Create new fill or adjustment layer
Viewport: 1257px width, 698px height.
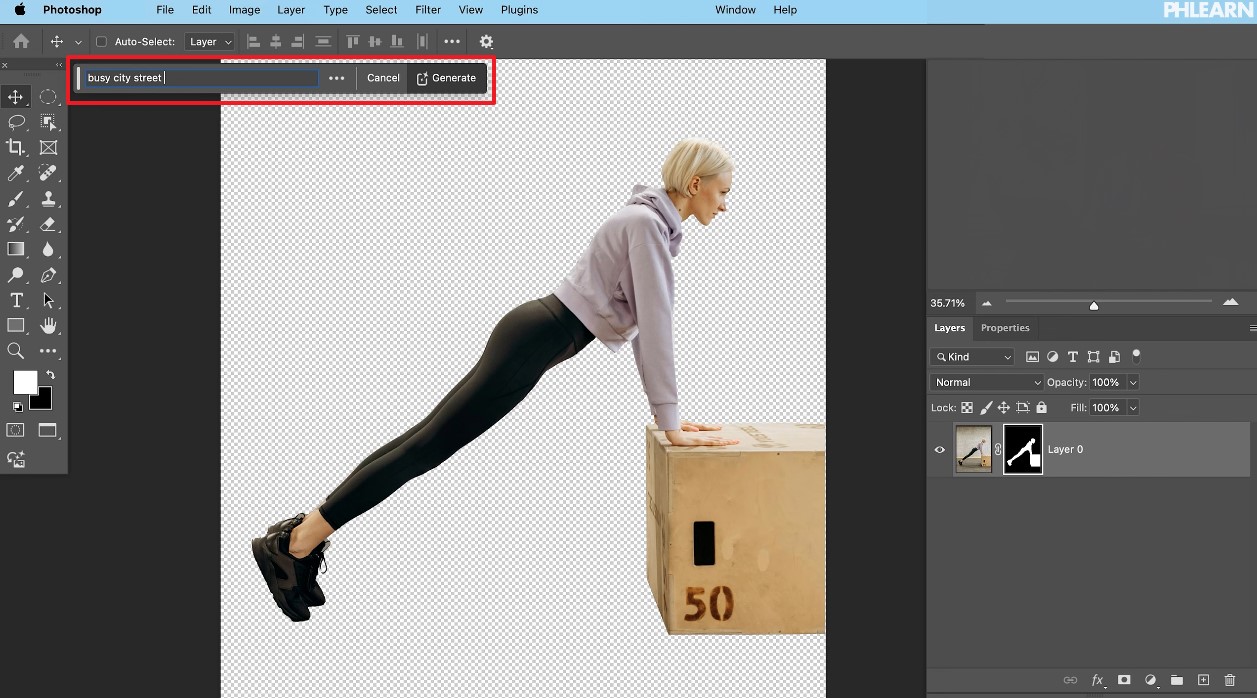tap(1150, 680)
